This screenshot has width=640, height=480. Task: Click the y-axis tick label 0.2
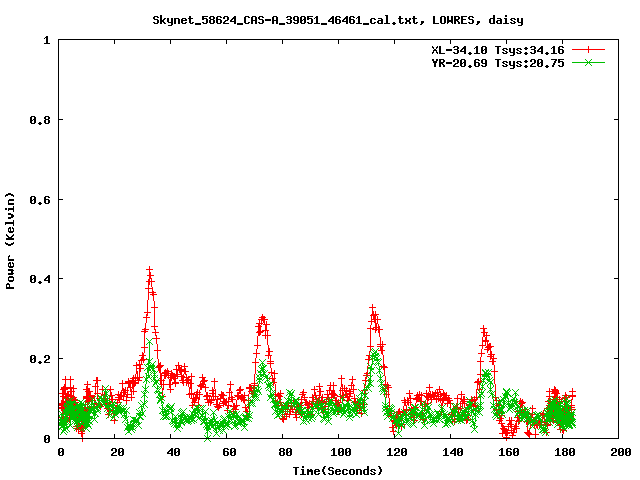[x=40, y=359]
